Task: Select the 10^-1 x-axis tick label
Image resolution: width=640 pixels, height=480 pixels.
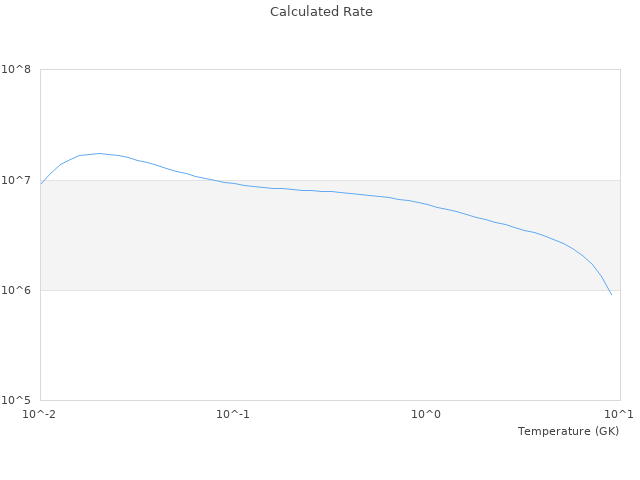Action: [233, 414]
